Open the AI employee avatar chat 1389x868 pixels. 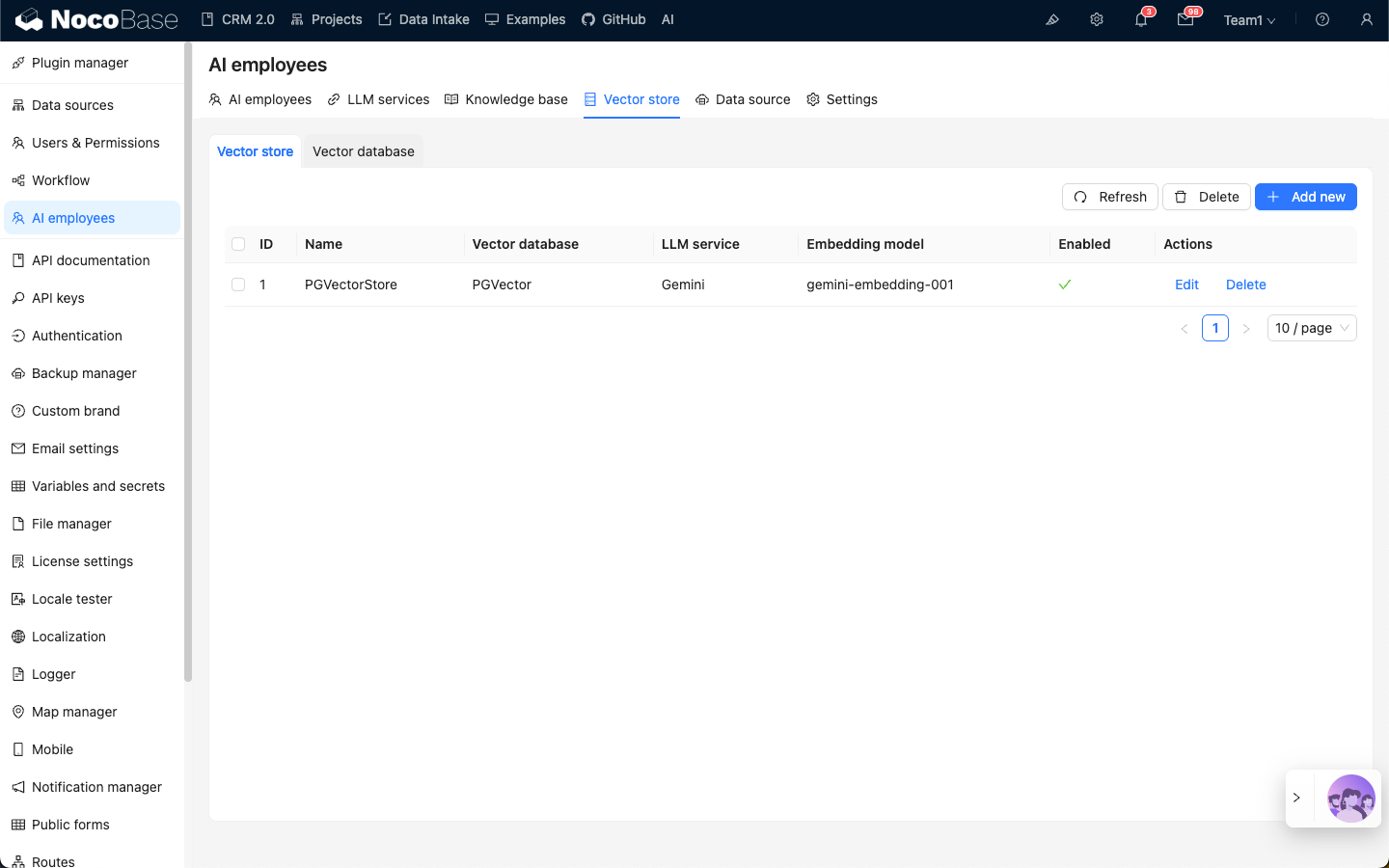pos(1350,799)
